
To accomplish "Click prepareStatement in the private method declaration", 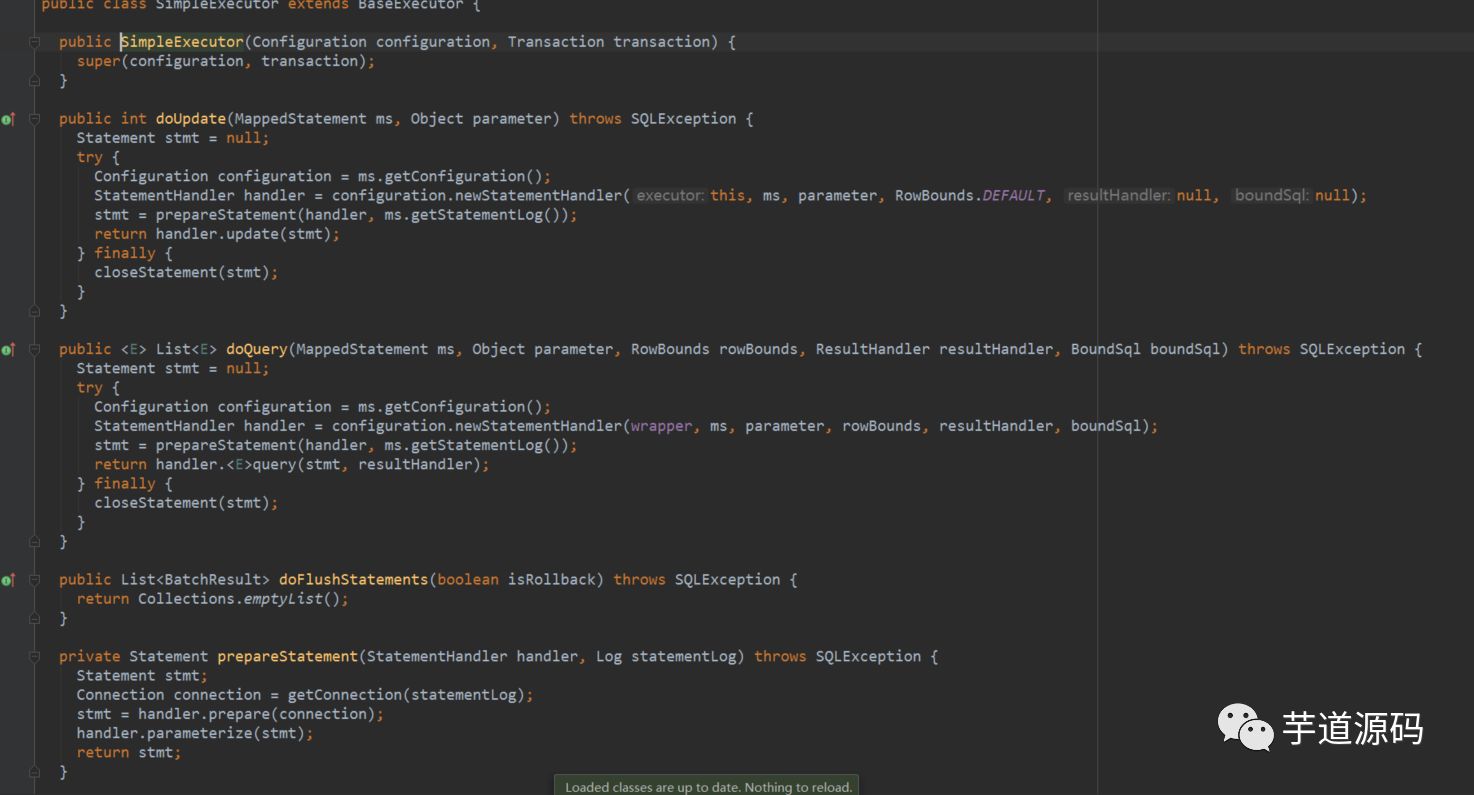I will (x=288, y=657).
